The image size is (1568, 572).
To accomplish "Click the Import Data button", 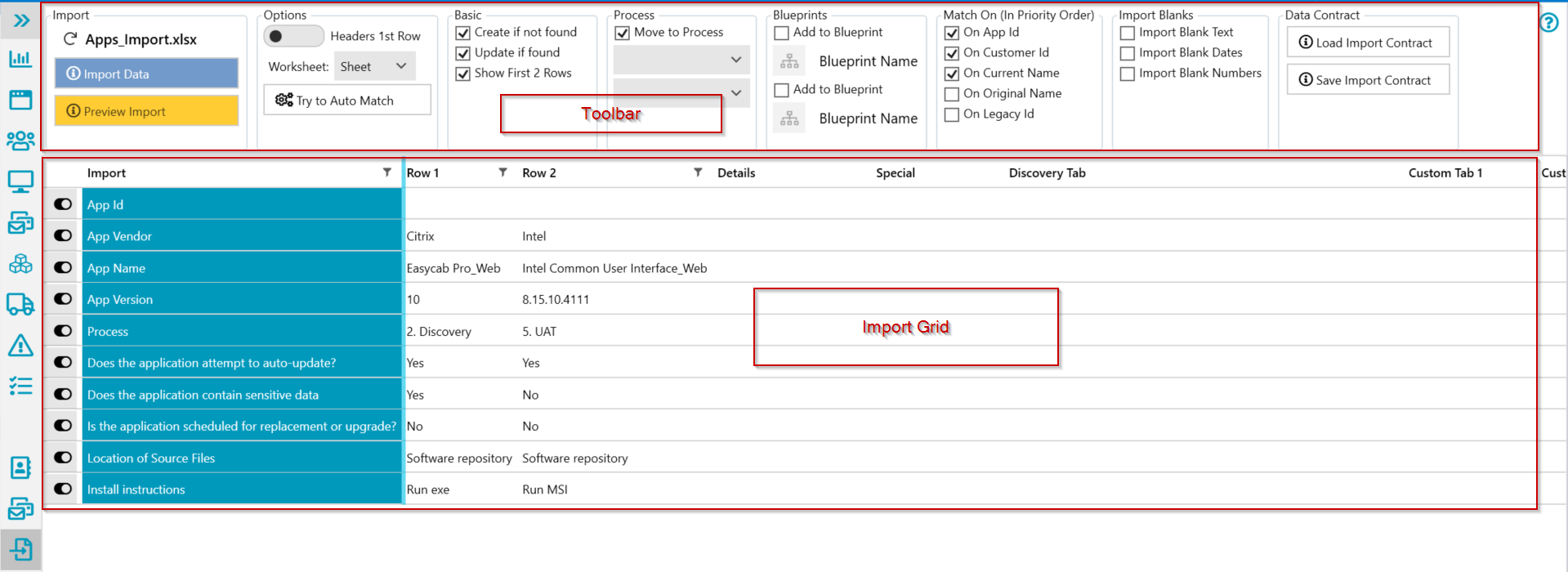I will click(146, 74).
